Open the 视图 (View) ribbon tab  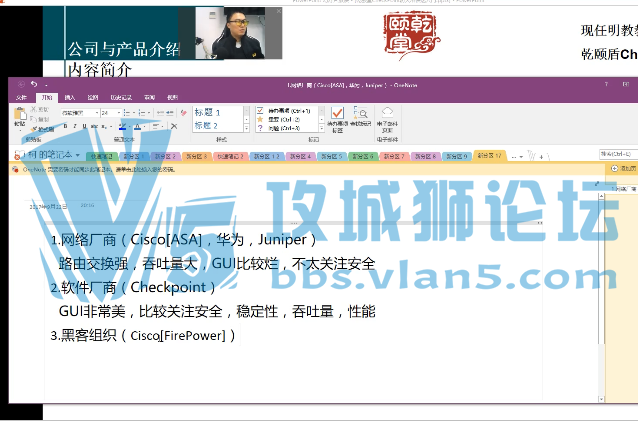173,97
